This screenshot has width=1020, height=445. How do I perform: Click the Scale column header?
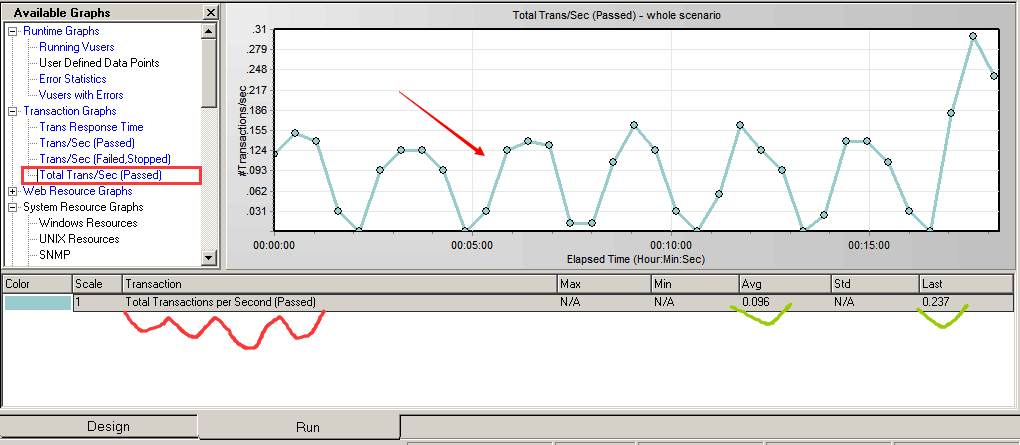[x=97, y=284]
